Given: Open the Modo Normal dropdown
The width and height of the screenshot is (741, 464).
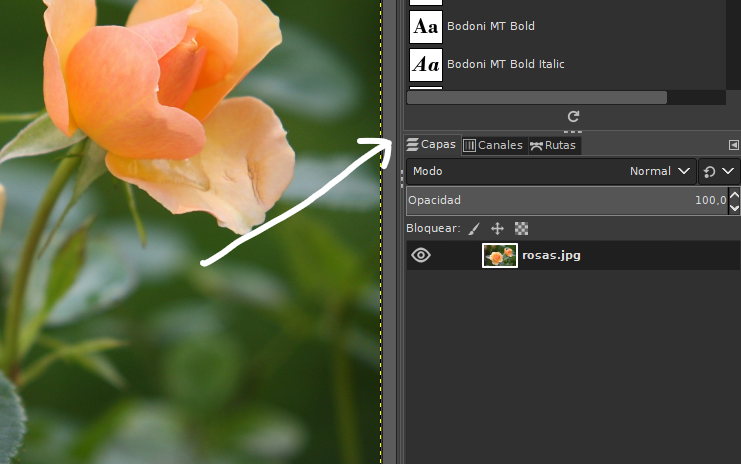Looking at the screenshot, I should pos(552,171).
